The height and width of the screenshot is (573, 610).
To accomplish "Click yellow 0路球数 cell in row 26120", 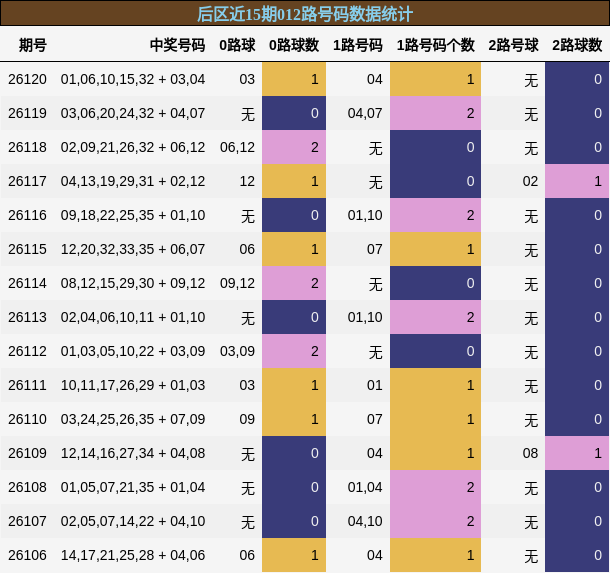I will pos(294,79).
